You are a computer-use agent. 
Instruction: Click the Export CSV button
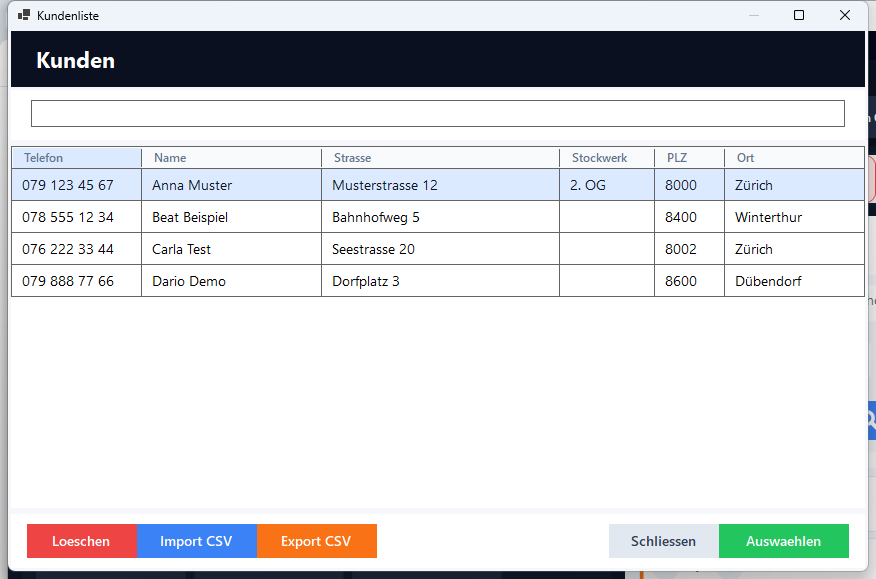(317, 541)
